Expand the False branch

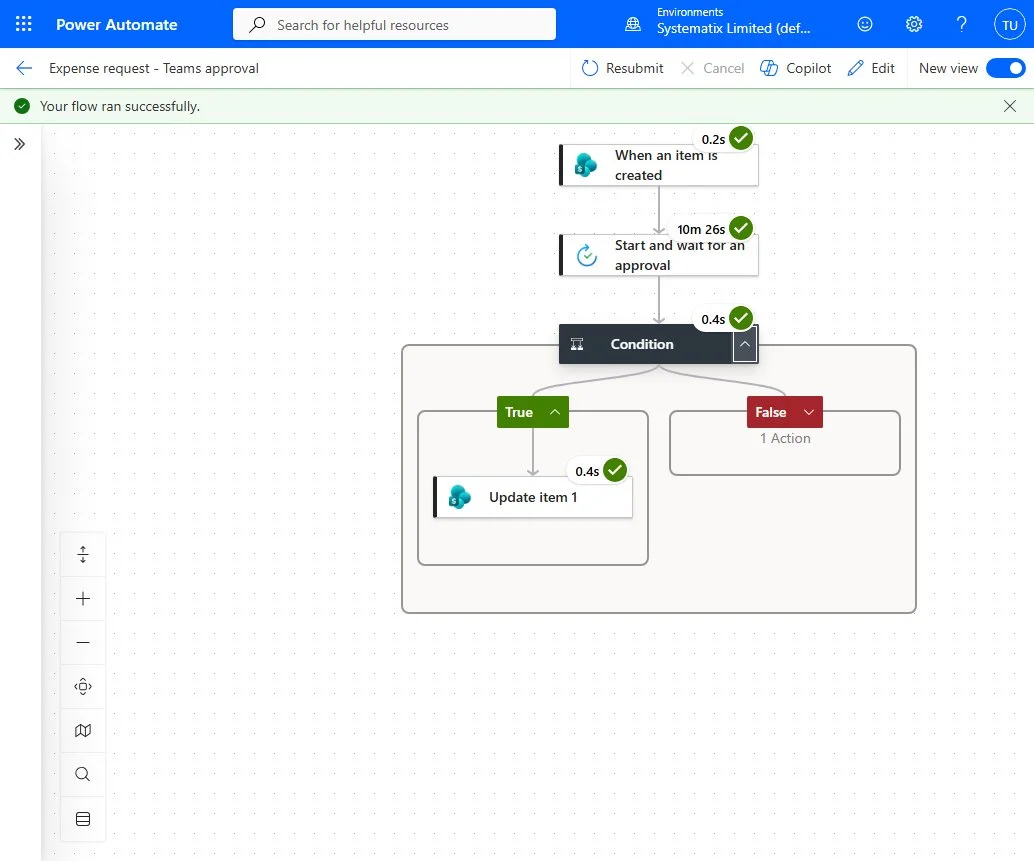point(785,412)
